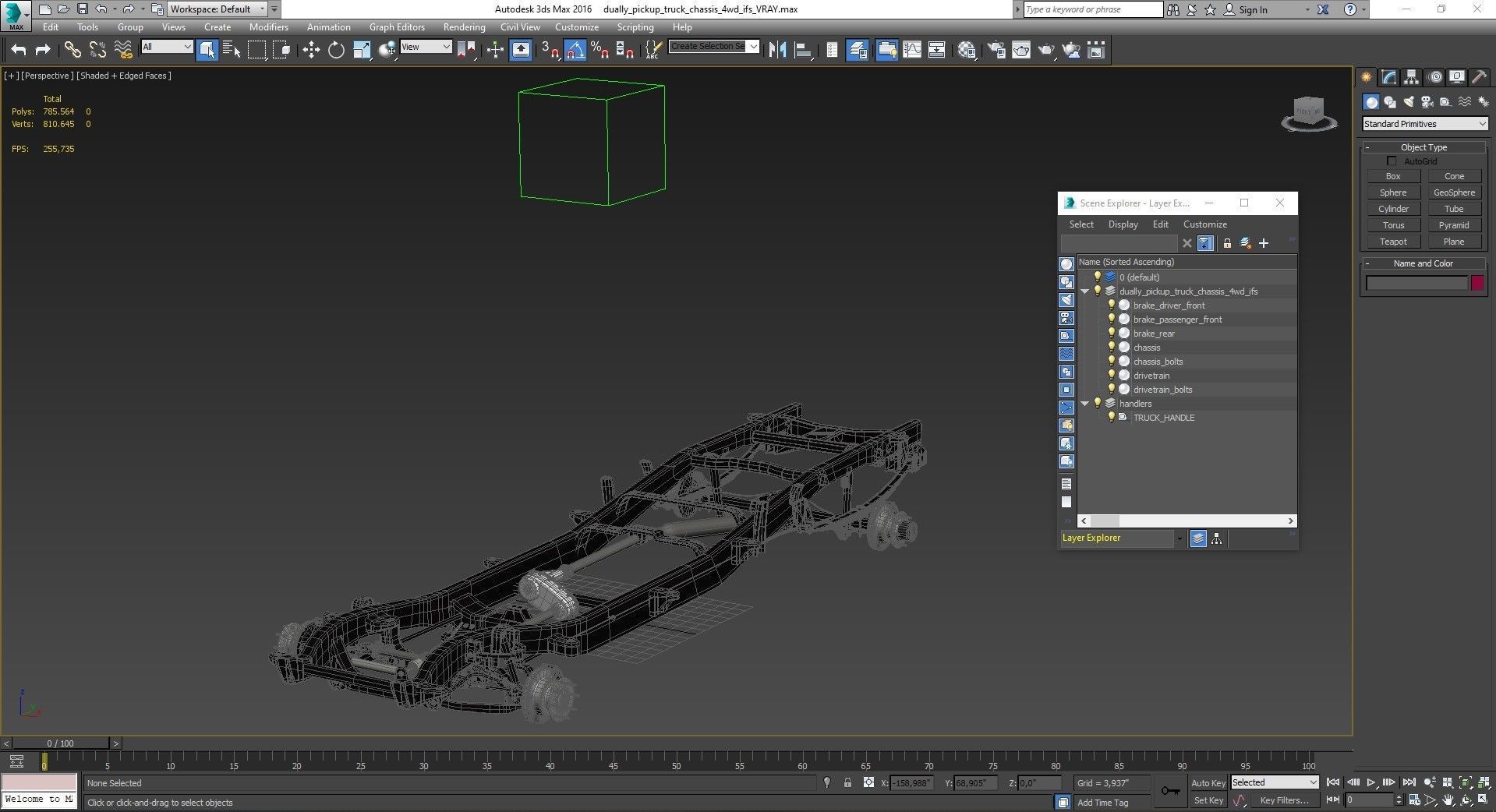The height and width of the screenshot is (812, 1496).
Task: Toggle the Angle Snap icon
Action: (575, 51)
